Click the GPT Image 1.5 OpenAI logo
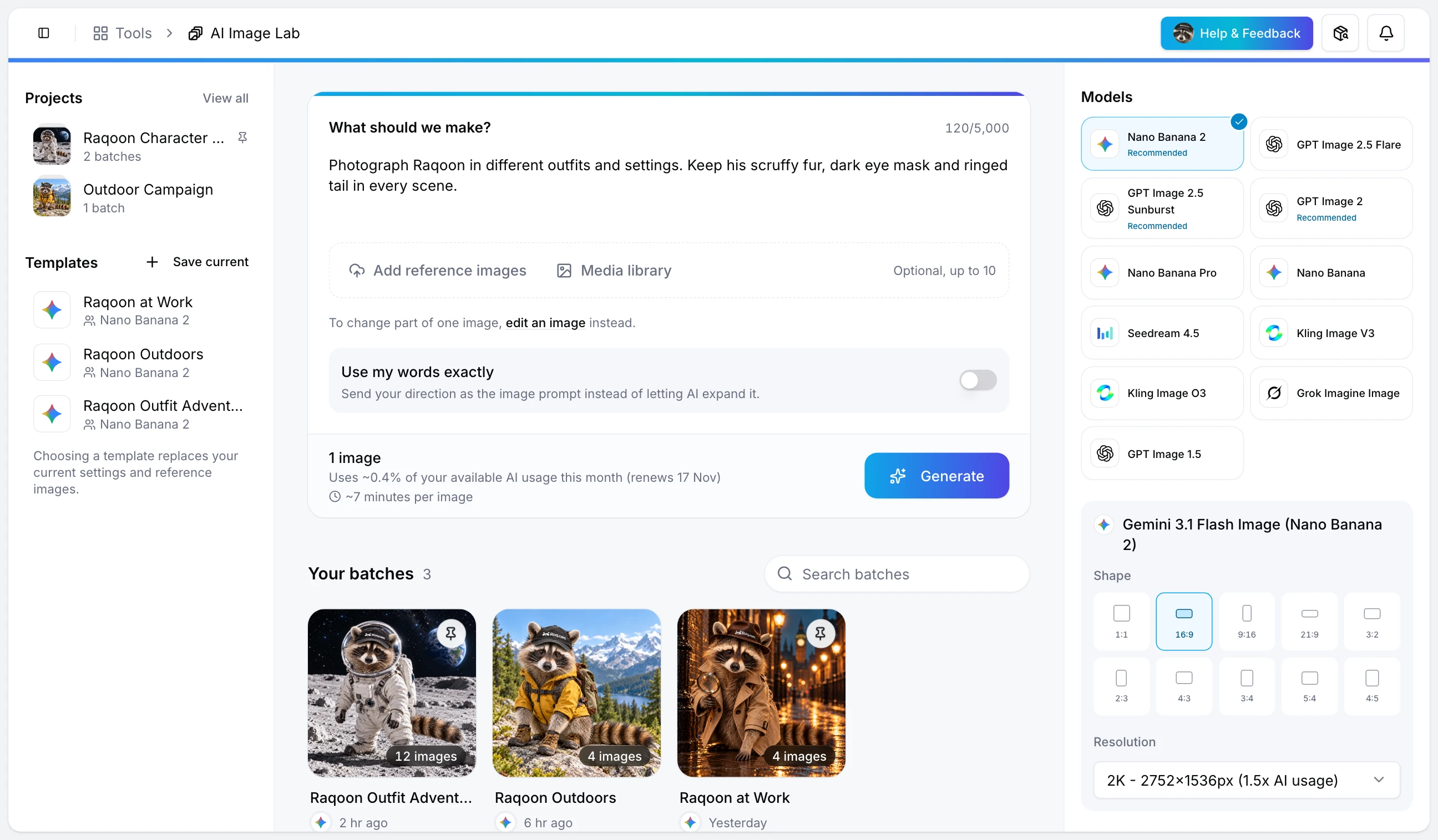 point(1105,454)
